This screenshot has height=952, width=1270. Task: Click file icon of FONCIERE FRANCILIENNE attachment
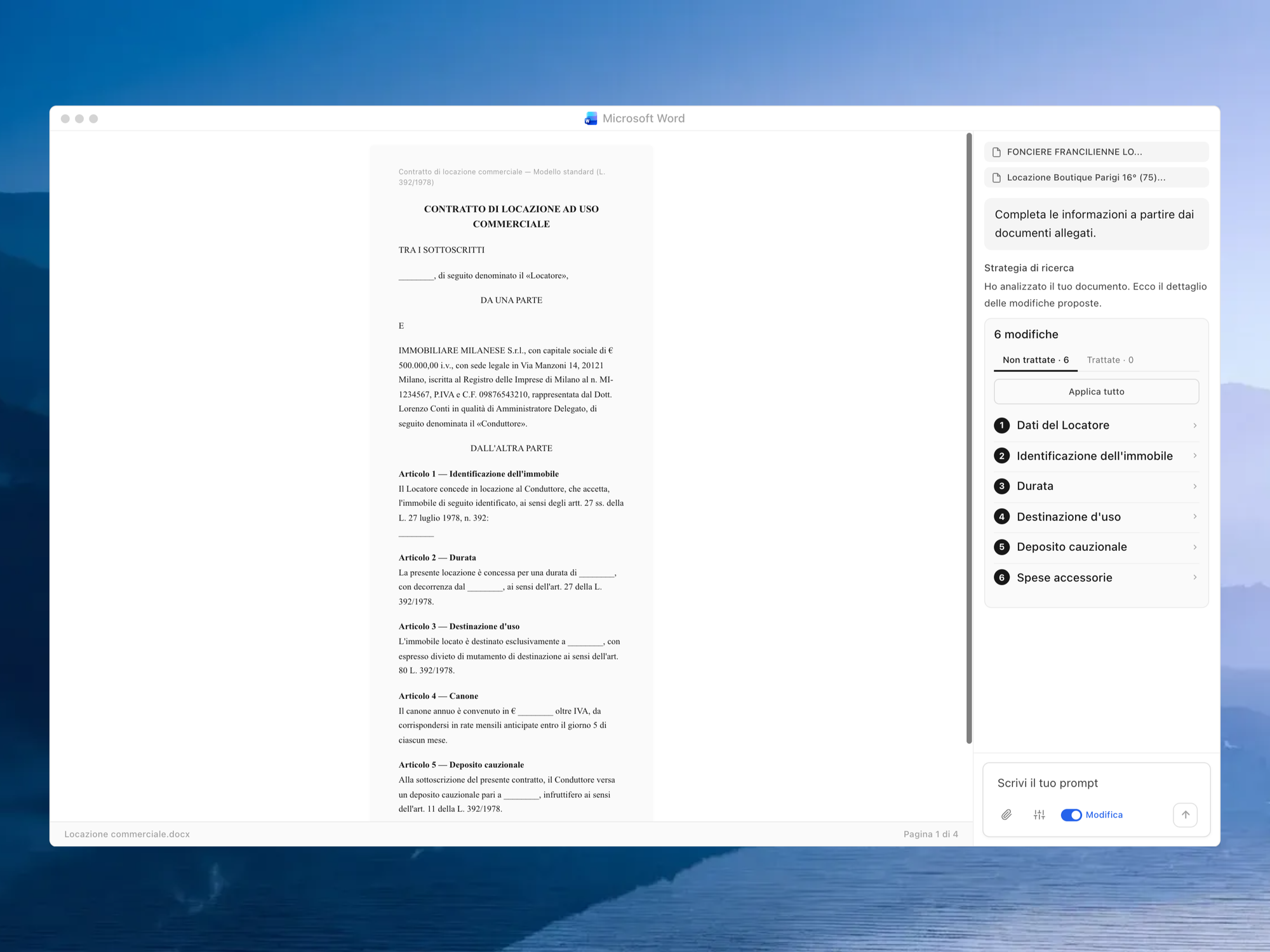pyautogui.click(x=996, y=152)
